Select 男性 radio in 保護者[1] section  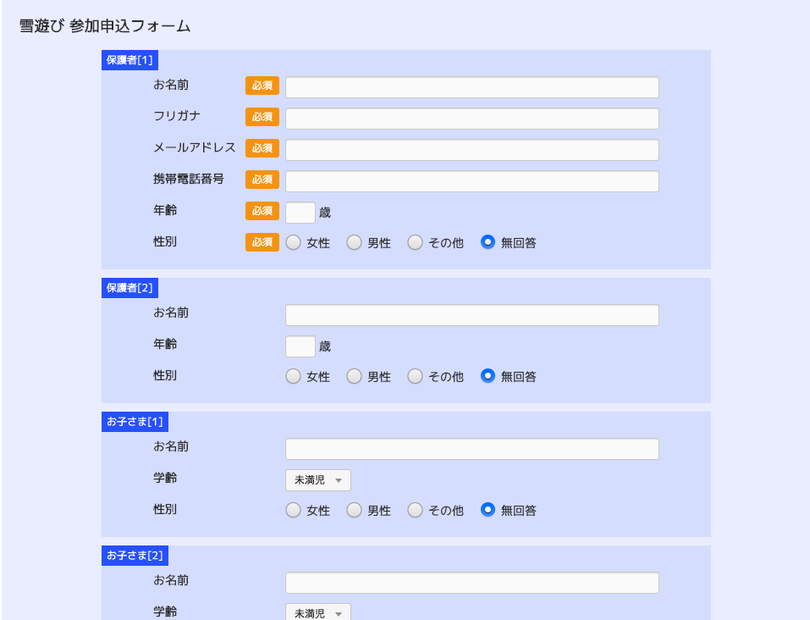[354, 242]
